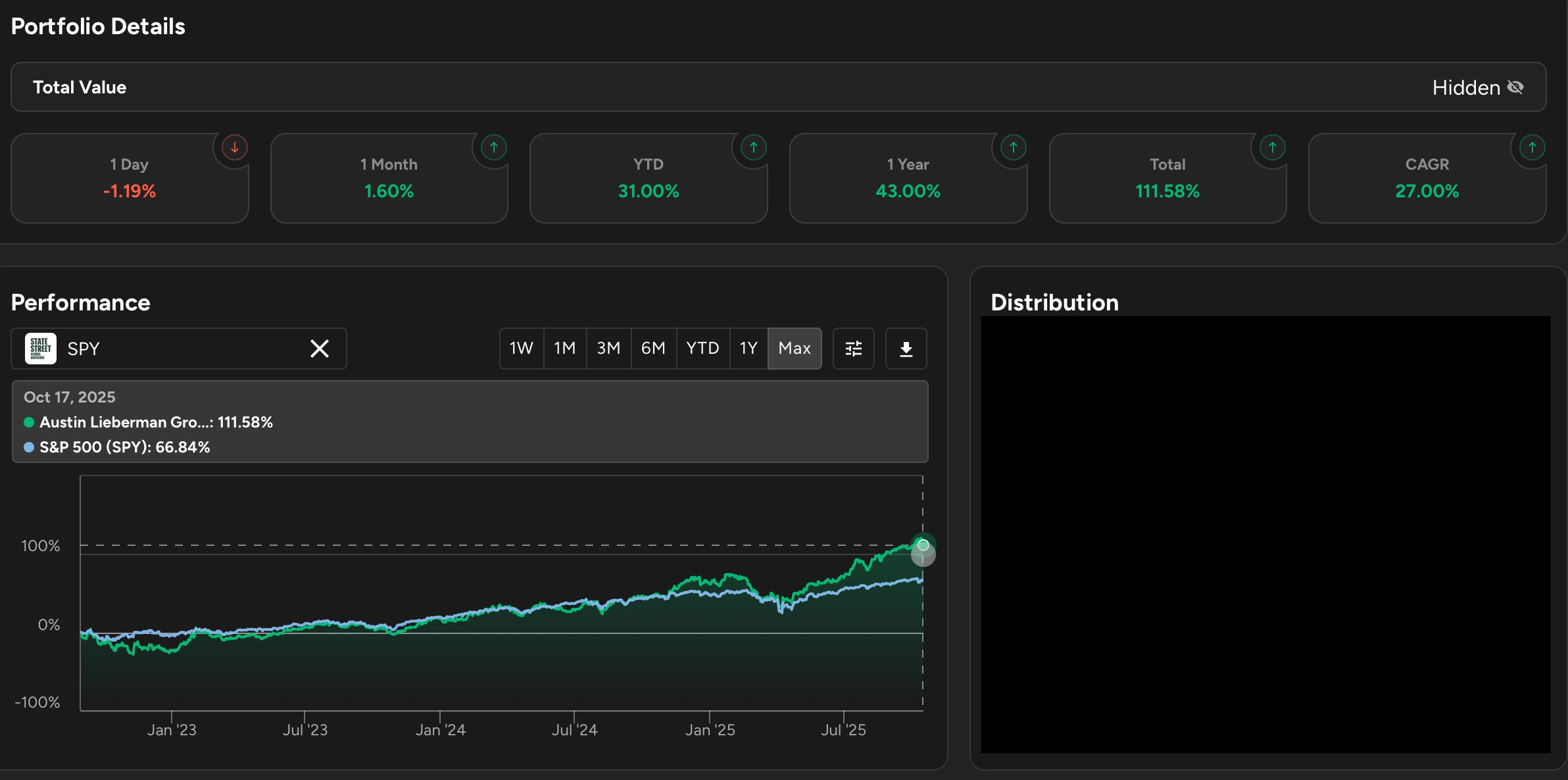Open the chart settings sliders icon
This screenshot has width=1568, height=780.
coord(853,349)
